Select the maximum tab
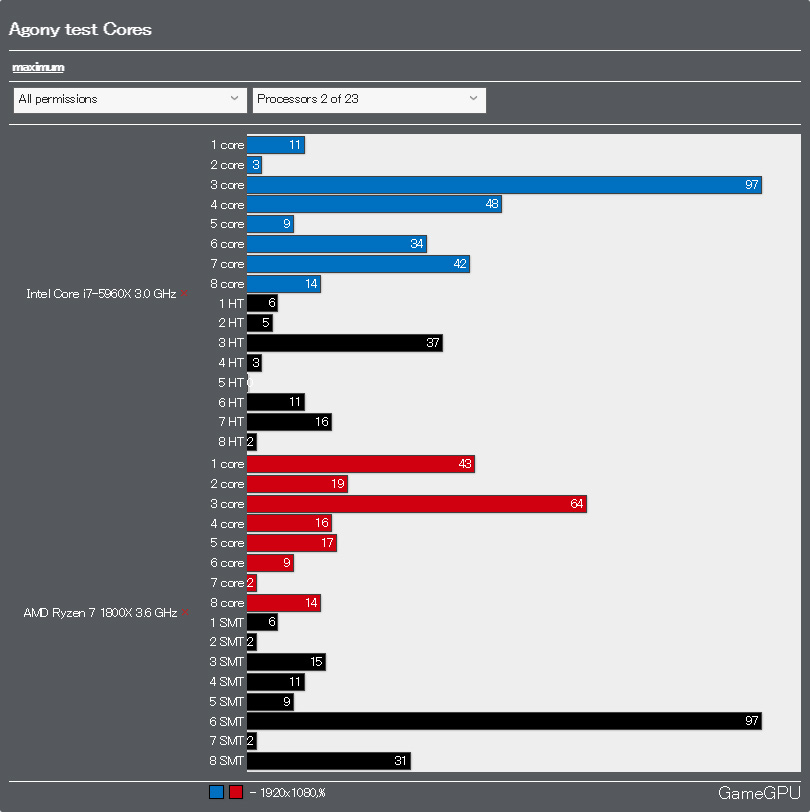Image resolution: width=810 pixels, height=812 pixels. click(x=38, y=67)
